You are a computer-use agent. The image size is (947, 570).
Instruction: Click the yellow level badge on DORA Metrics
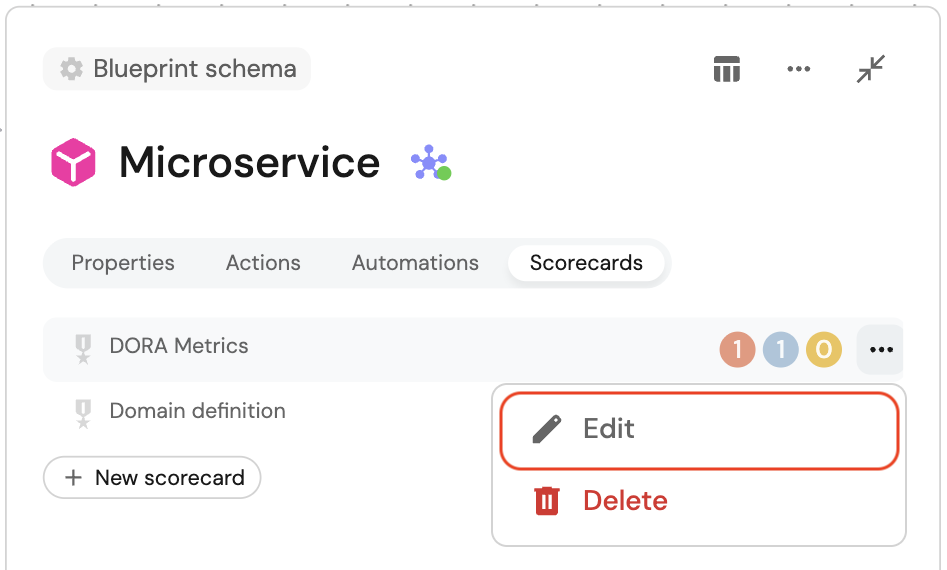click(x=824, y=350)
